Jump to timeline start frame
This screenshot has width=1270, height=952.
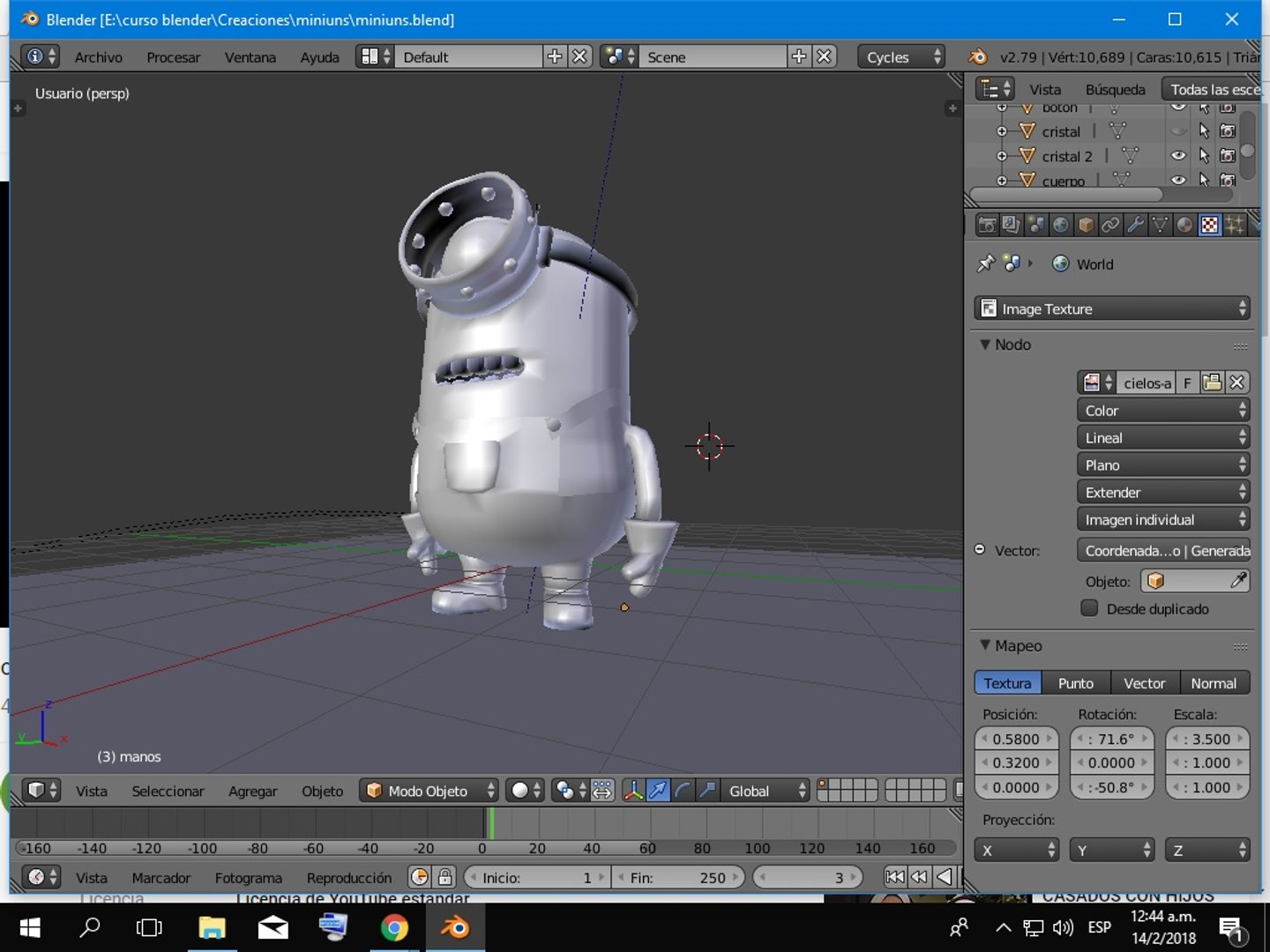coord(894,877)
